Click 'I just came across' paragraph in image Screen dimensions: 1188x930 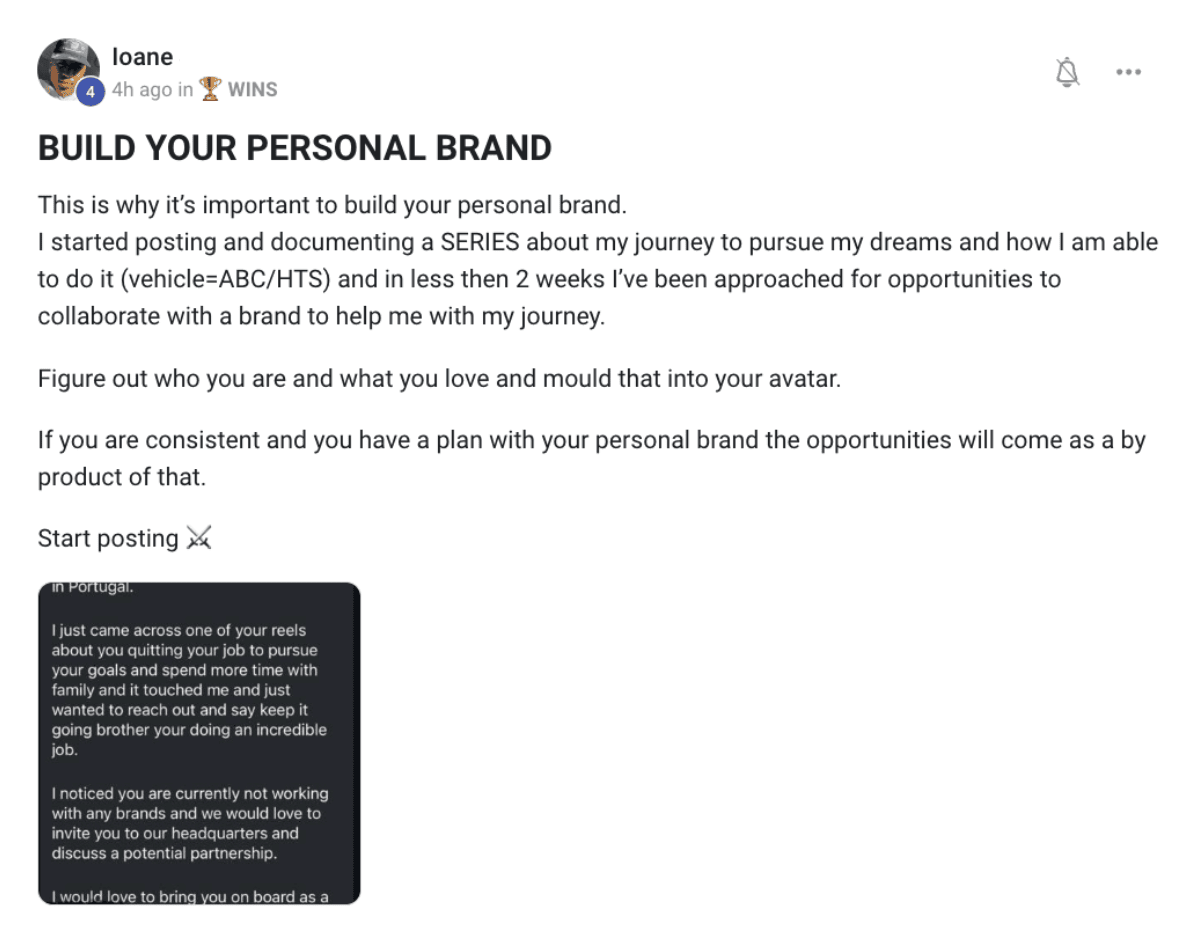coord(189,690)
